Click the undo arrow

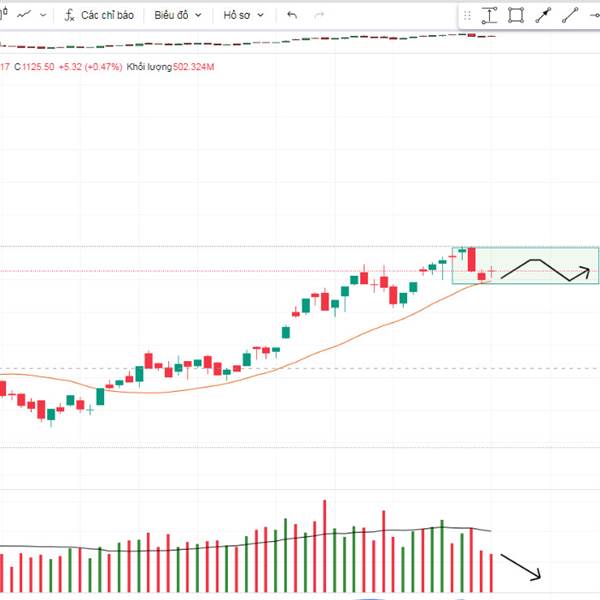pyautogui.click(x=292, y=15)
